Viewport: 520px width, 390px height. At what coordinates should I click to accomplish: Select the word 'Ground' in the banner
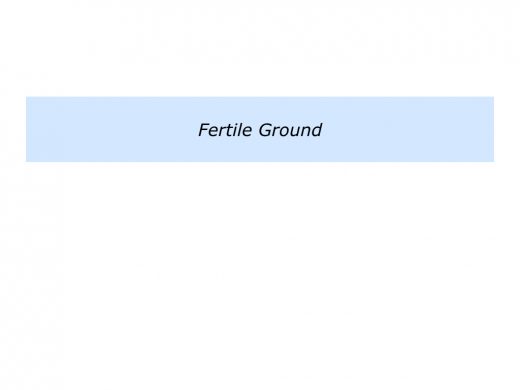coord(290,130)
